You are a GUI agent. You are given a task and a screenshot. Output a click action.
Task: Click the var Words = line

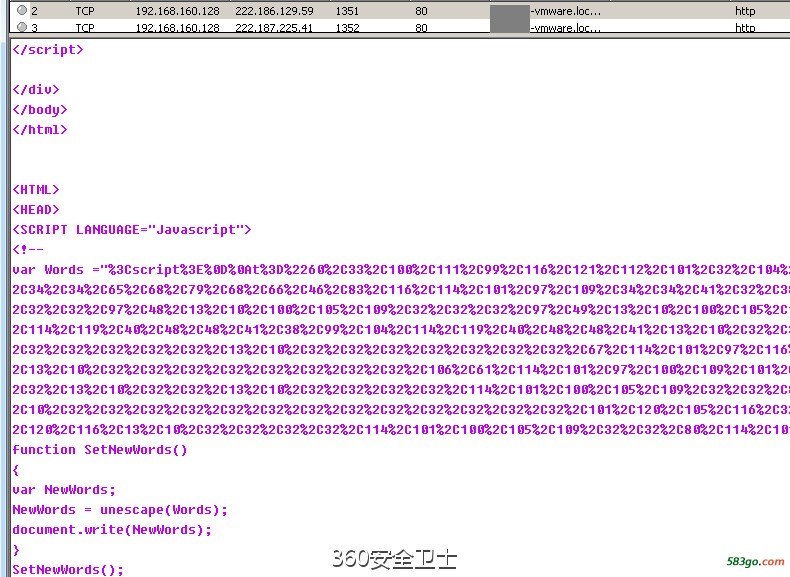click(x=401, y=270)
